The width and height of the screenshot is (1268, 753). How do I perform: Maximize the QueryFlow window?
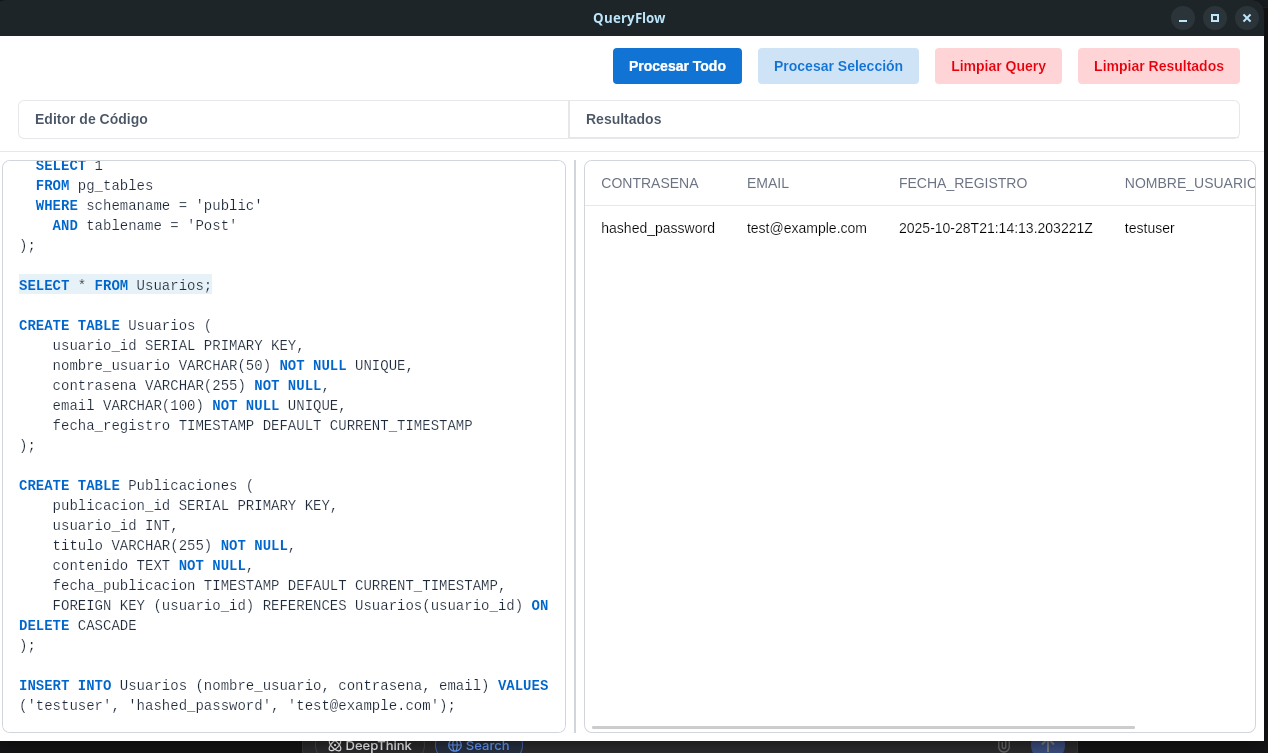coord(1215,18)
